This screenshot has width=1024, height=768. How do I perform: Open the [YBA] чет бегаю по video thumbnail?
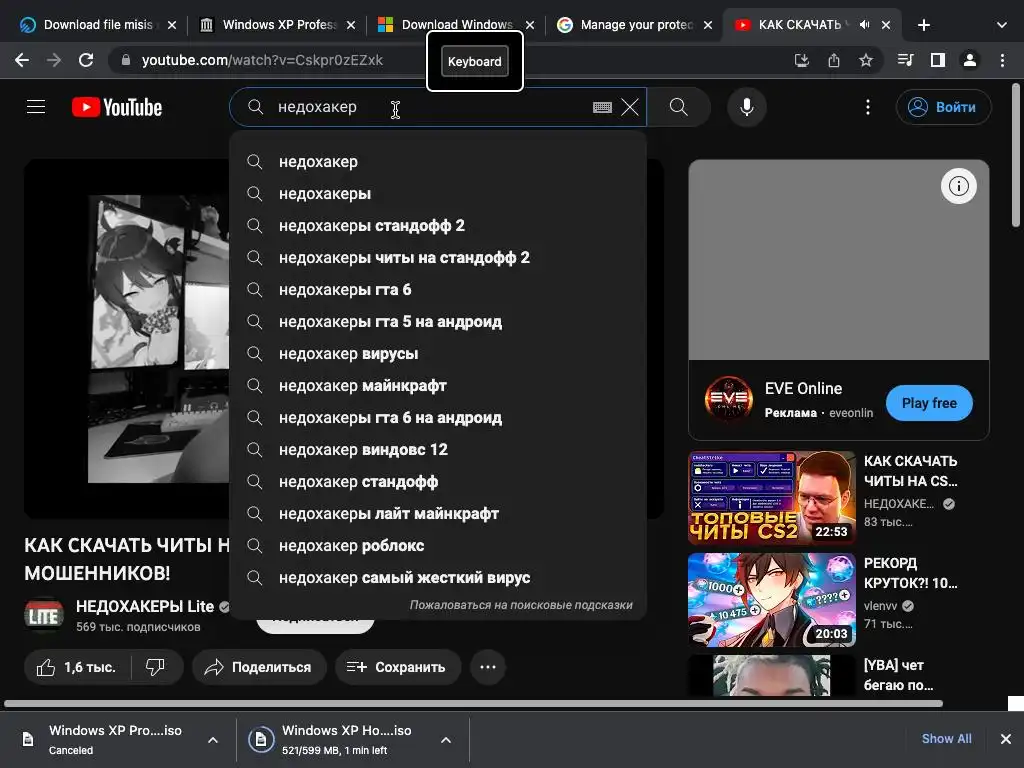pyautogui.click(x=771, y=675)
